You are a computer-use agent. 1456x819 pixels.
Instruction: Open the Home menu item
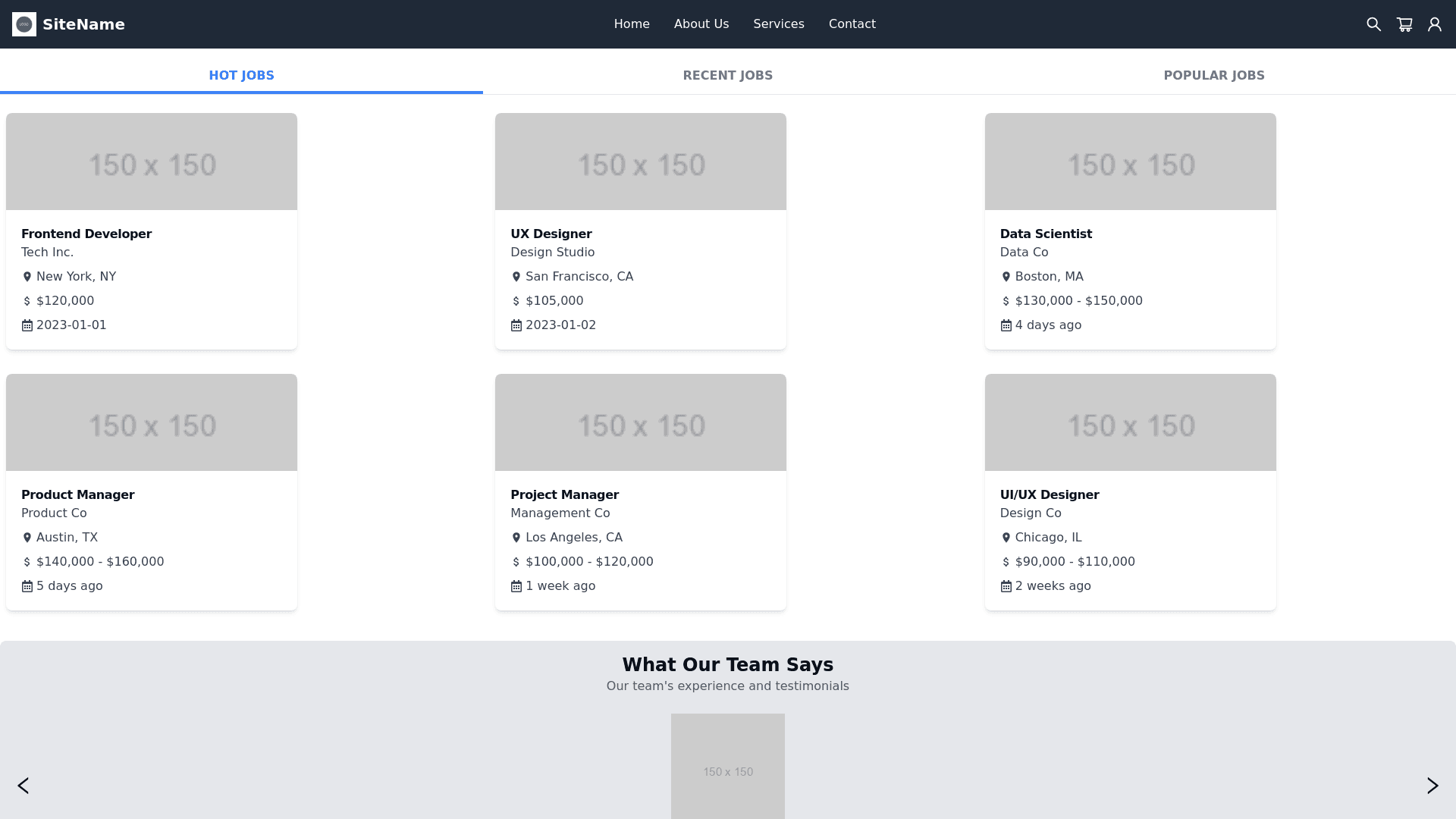pos(632,24)
